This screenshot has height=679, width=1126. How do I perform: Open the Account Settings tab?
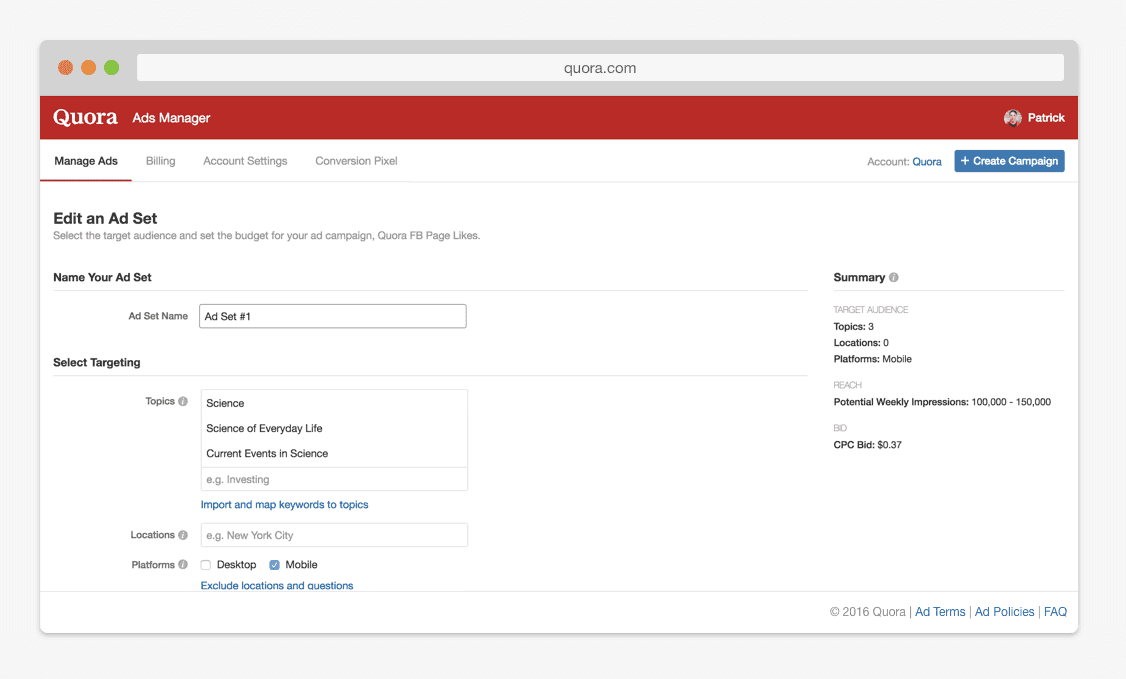pyautogui.click(x=245, y=161)
